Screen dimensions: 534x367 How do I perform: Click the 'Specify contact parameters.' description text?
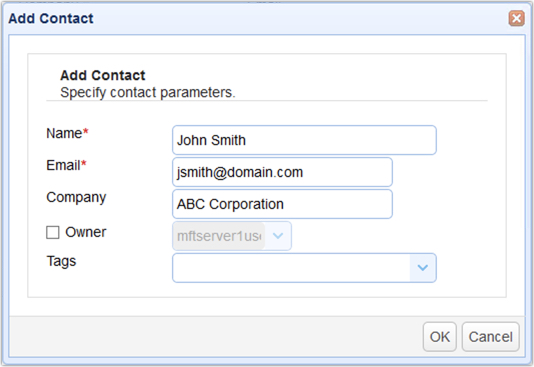click(x=147, y=93)
